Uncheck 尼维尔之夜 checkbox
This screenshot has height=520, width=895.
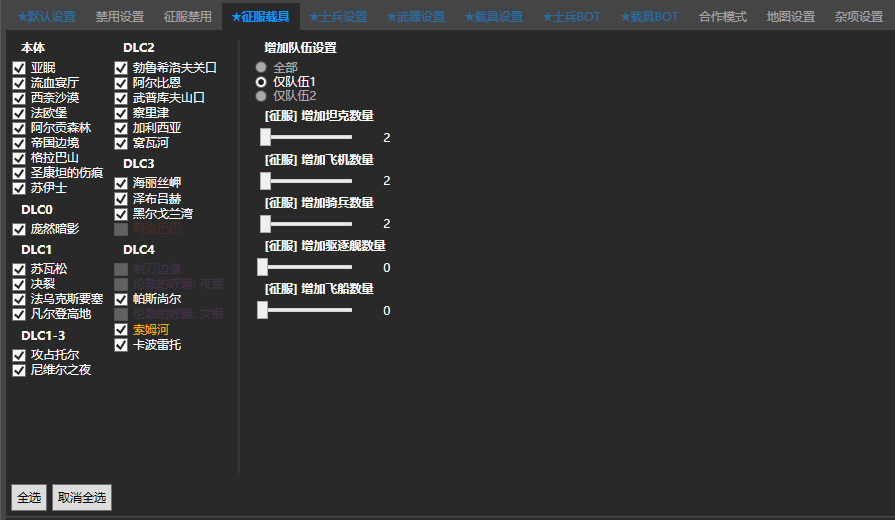[19, 370]
